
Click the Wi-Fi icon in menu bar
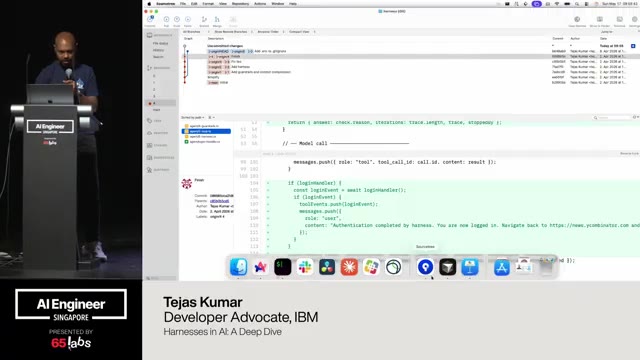click(557, 4)
